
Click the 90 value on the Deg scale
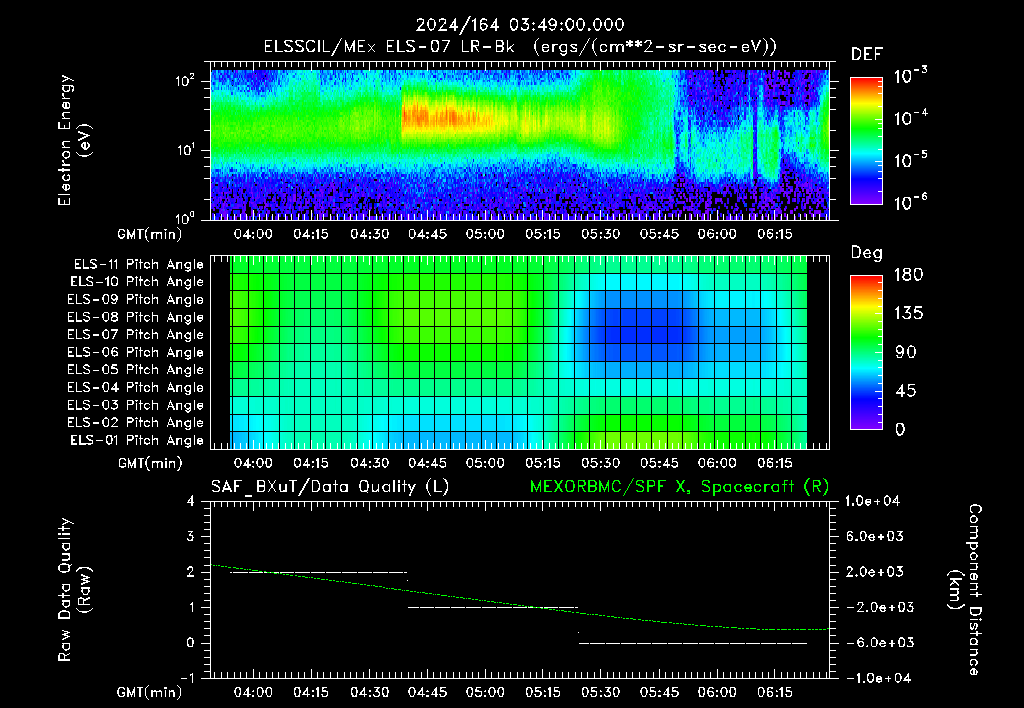(x=906, y=352)
